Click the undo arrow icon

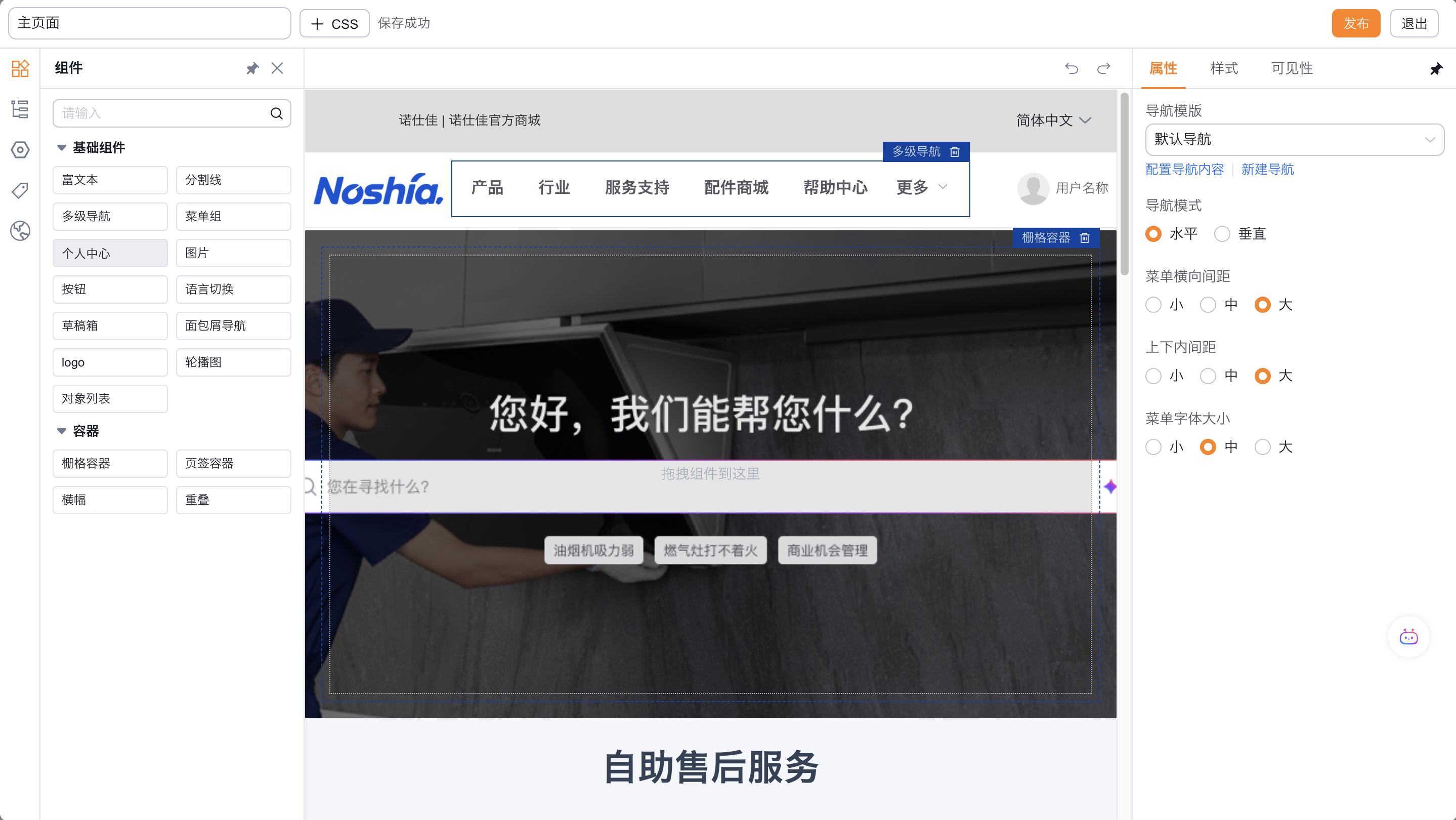[x=1071, y=68]
